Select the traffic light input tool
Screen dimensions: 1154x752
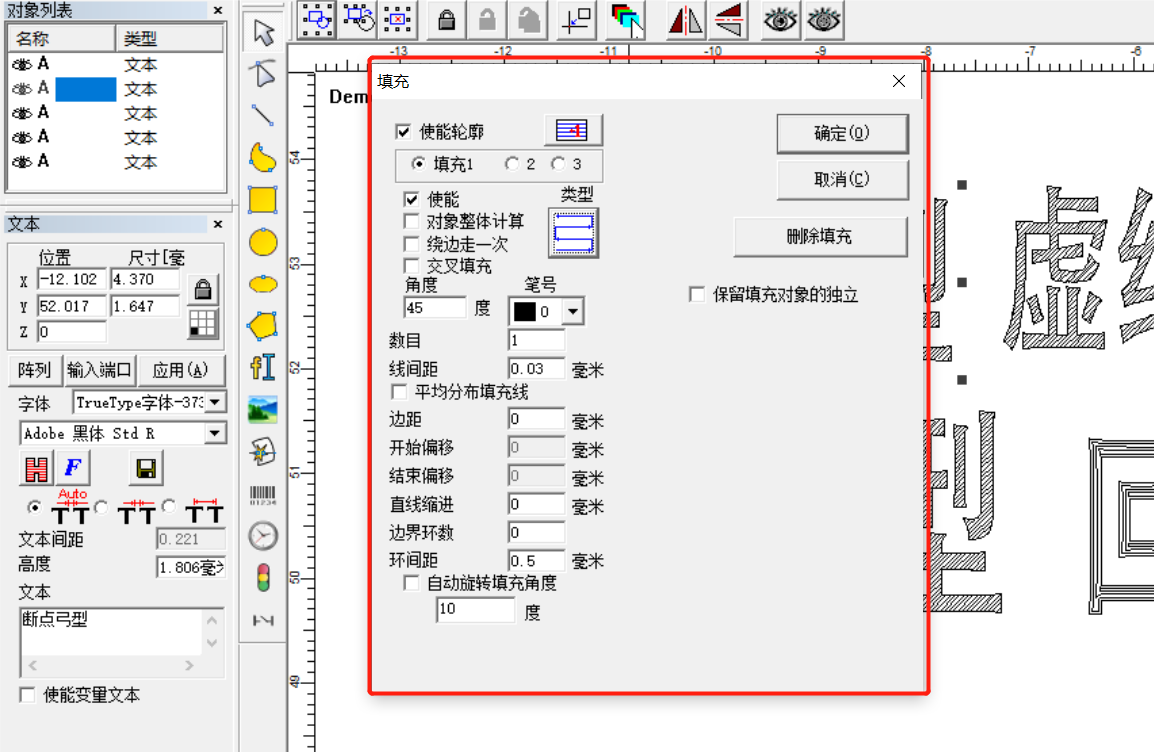pyautogui.click(x=263, y=578)
